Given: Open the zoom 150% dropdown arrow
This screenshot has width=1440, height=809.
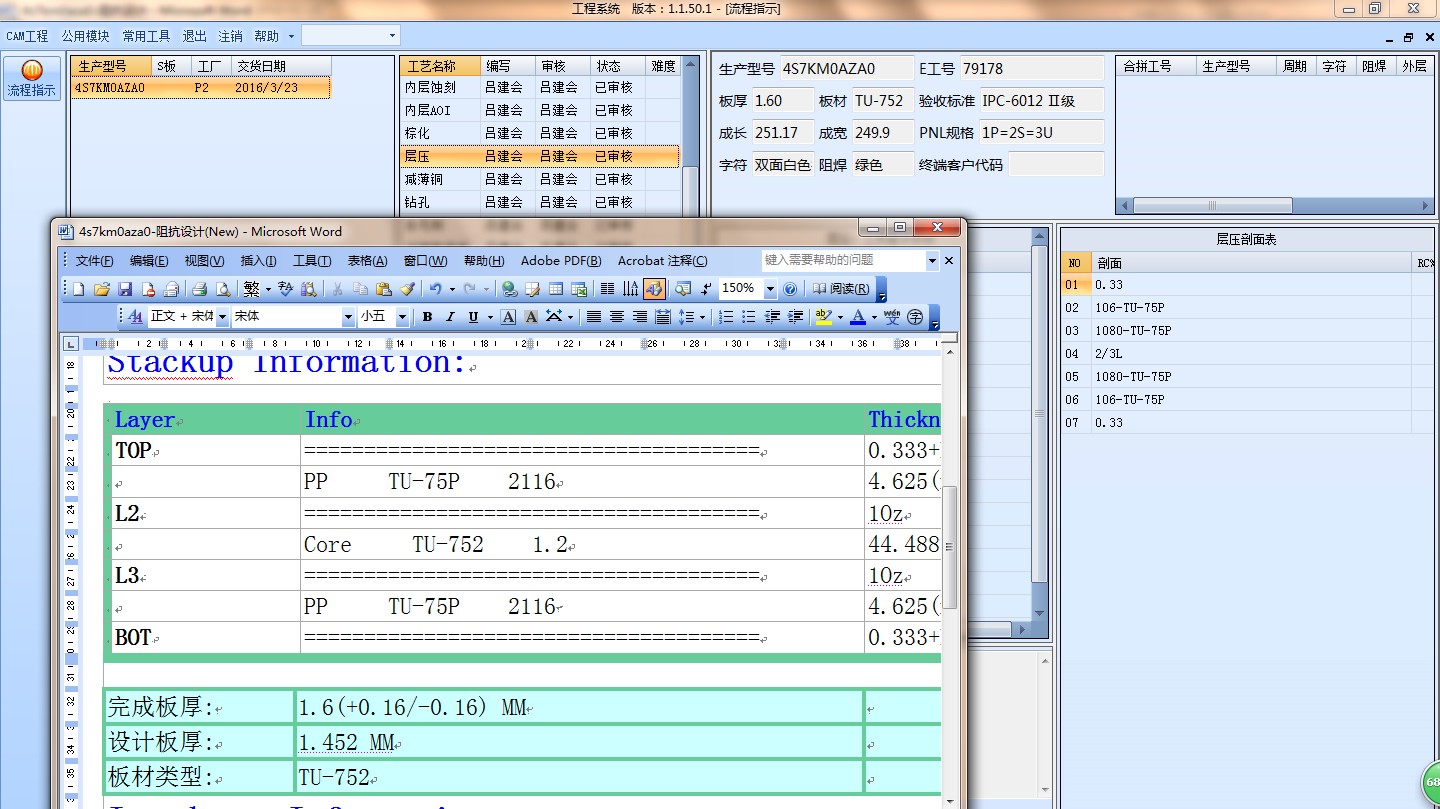Looking at the screenshot, I should pyautogui.click(x=770, y=289).
